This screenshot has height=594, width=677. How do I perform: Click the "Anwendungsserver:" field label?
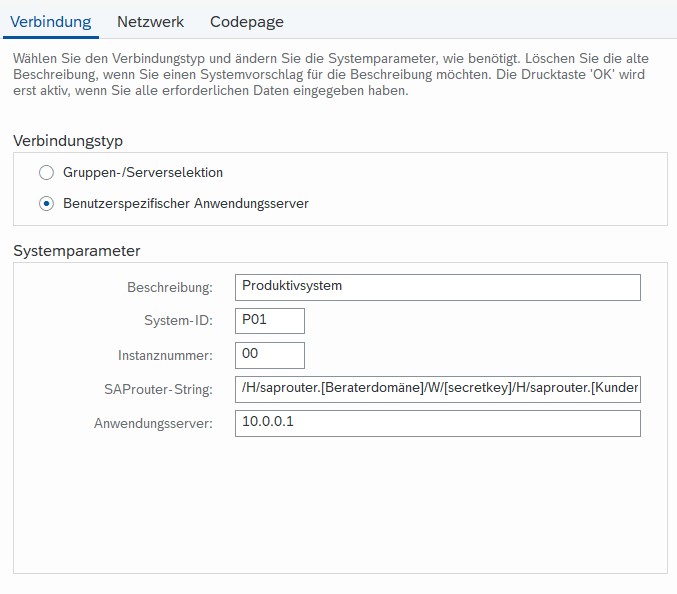154,424
